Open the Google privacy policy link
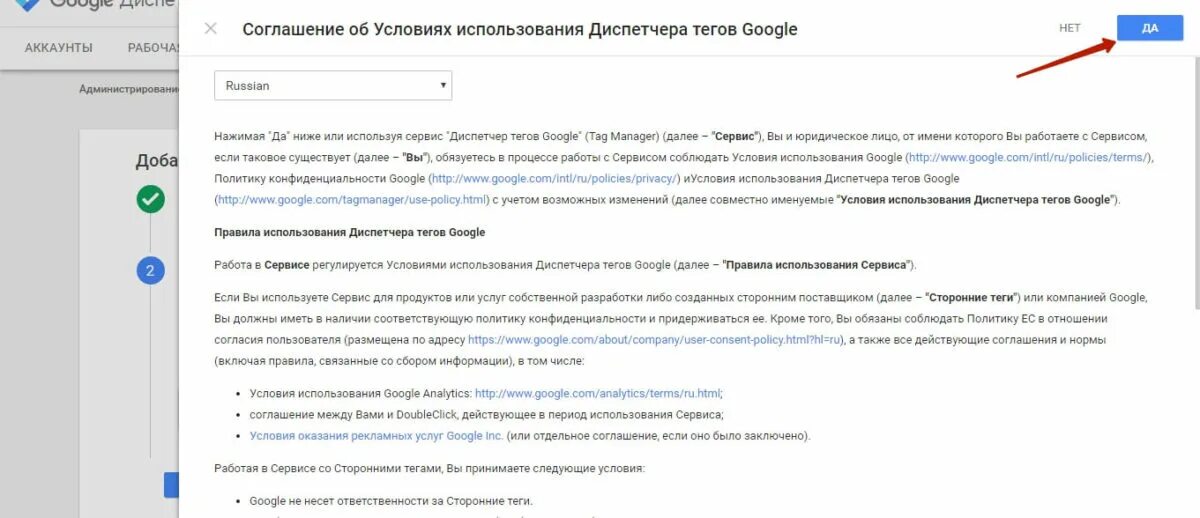Image resolution: width=1200 pixels, height=518 pixels. tap(554, 178)
